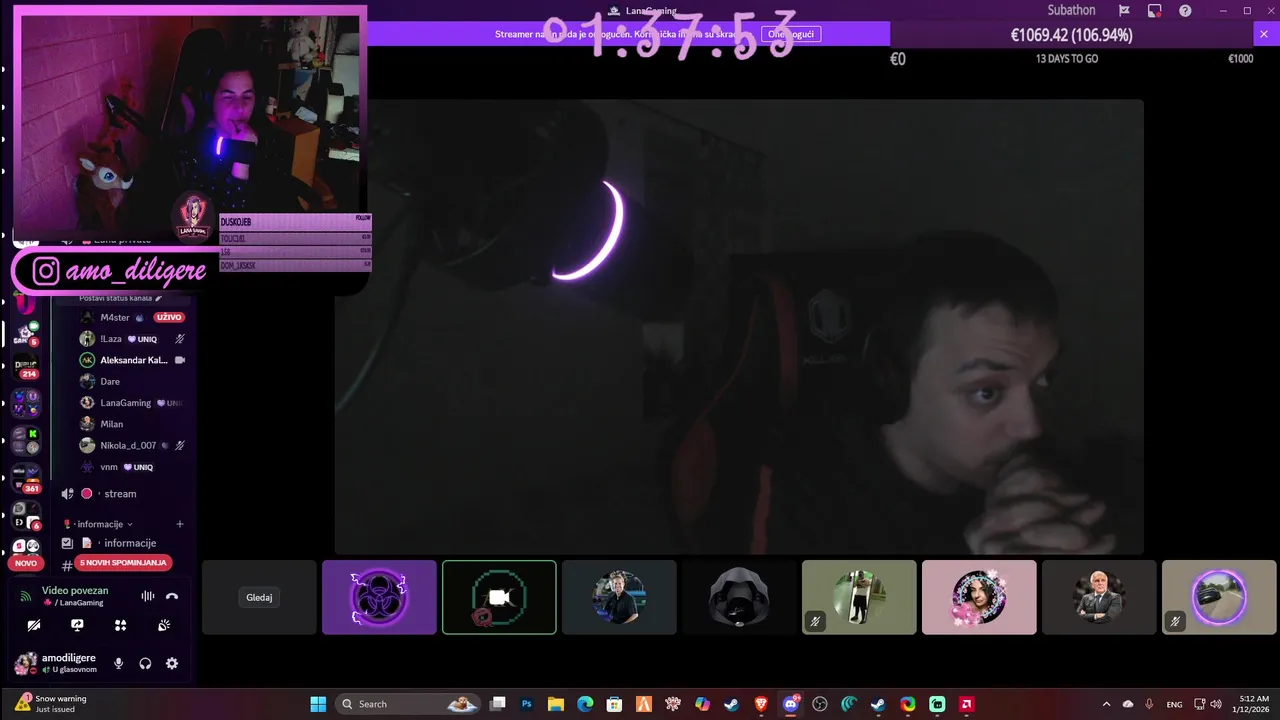Image resolution: width=1280 pixels, height=720 pixels.
Task: Open the AMD software taskbar icon
Action: point(967,704)
